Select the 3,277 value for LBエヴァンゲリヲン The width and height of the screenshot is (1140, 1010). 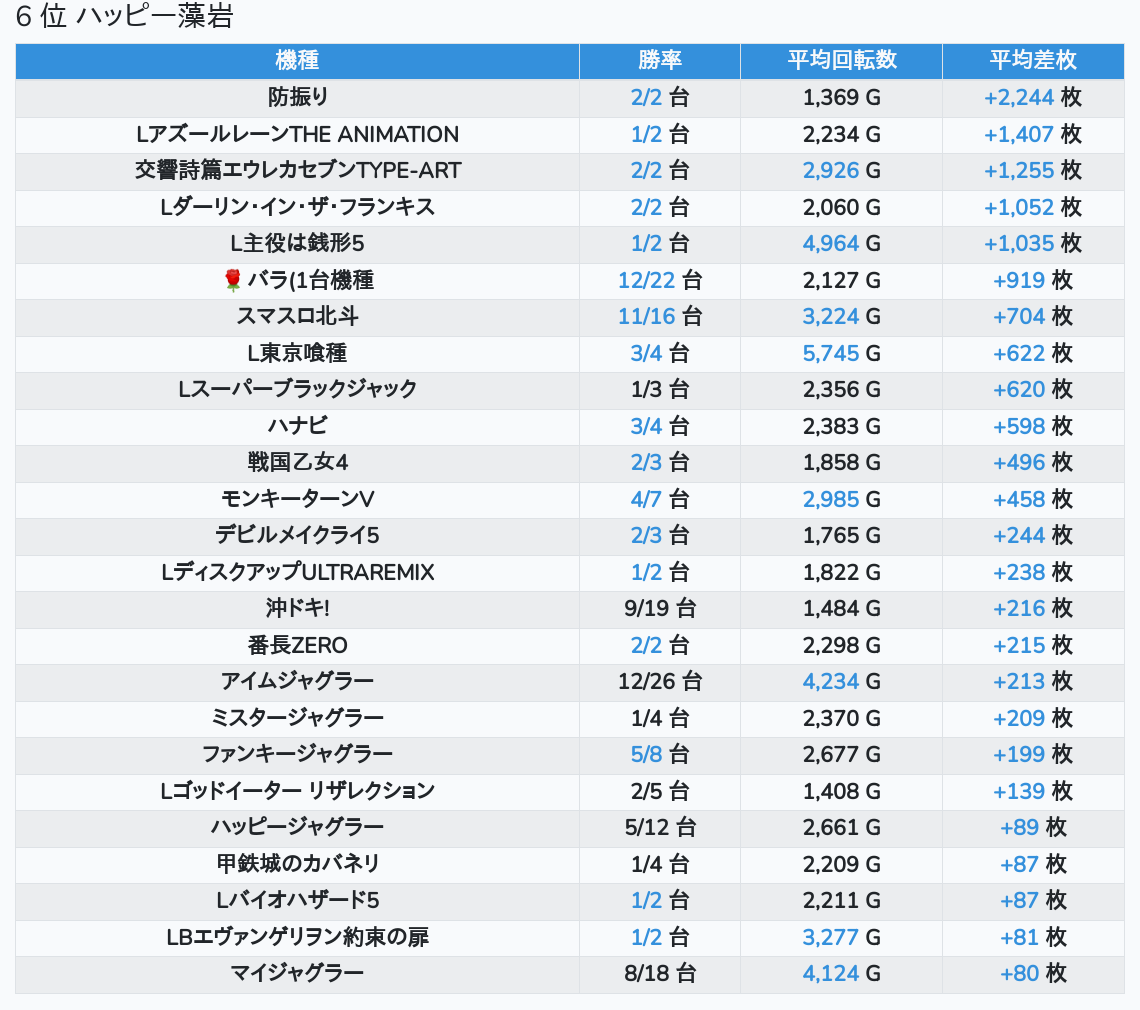coord(830,937)
